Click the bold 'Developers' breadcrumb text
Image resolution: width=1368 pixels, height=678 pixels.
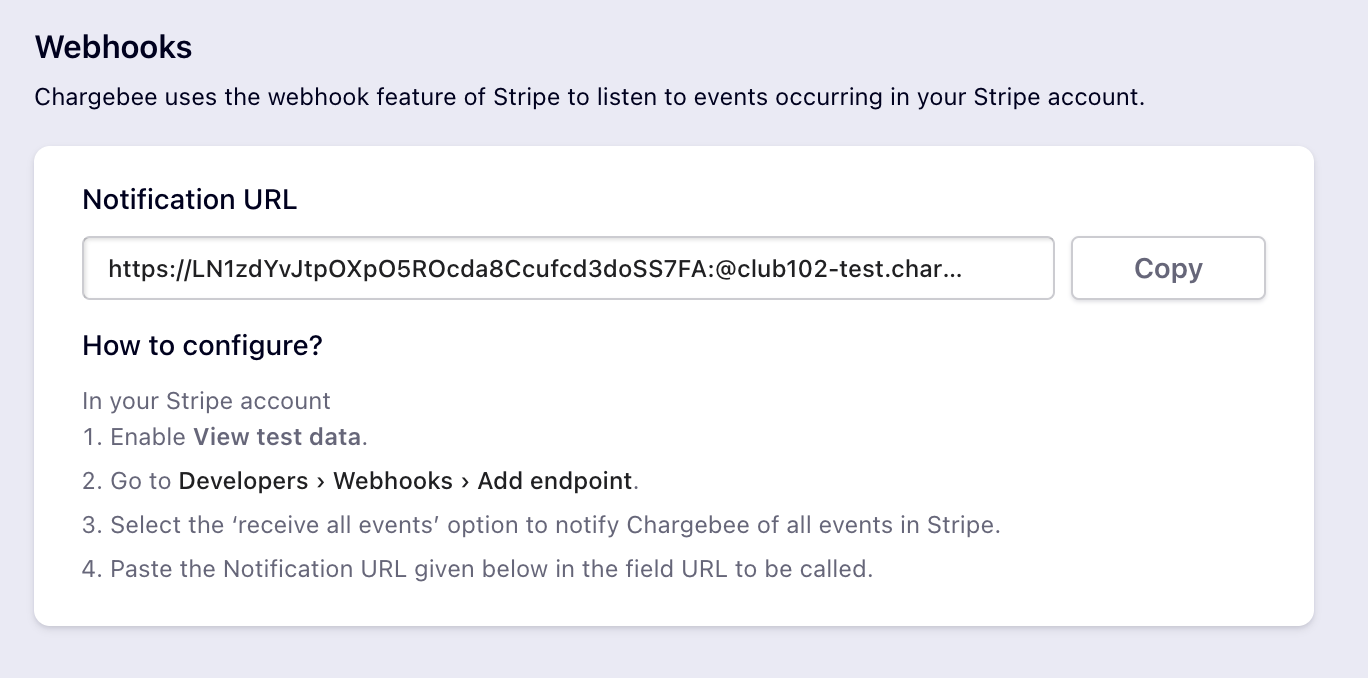click(243, 481)
